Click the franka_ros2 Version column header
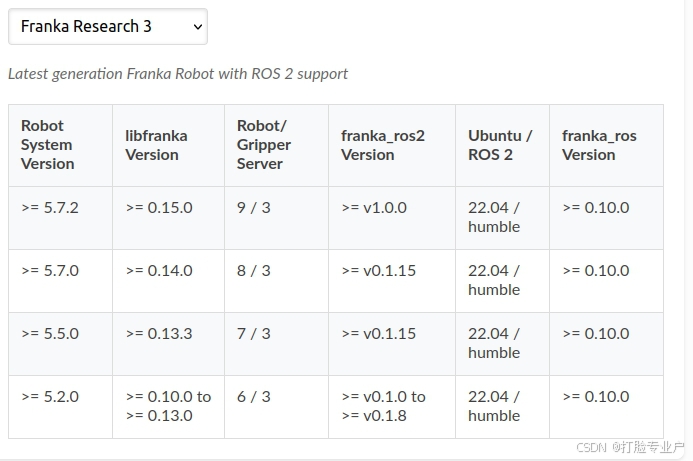This screenshot has height=461, width=693. pos(383,145)
